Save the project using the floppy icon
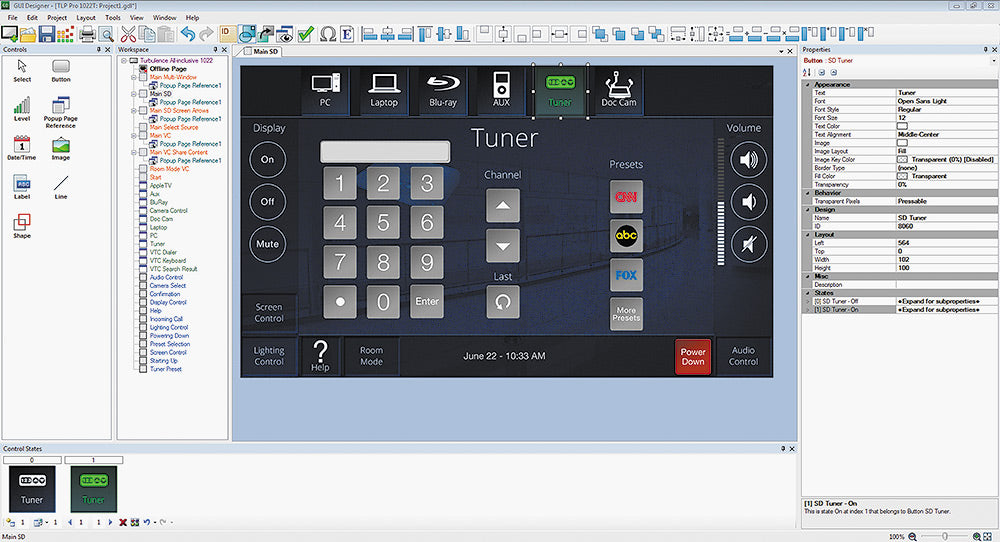Screen dimensions: 1000x542 (47, 34)
